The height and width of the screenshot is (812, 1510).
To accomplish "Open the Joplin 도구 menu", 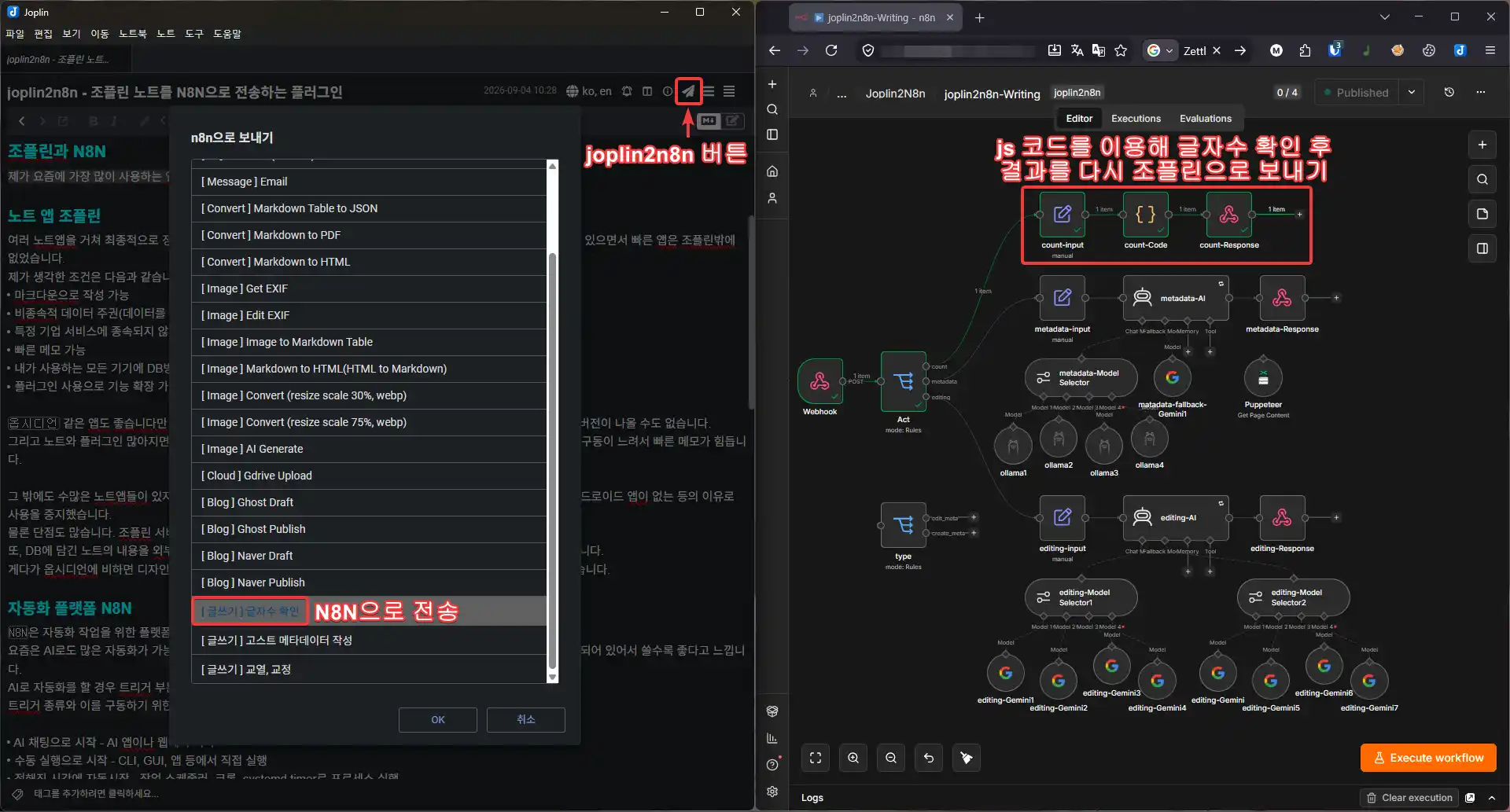I will click(x=194, y=34).
